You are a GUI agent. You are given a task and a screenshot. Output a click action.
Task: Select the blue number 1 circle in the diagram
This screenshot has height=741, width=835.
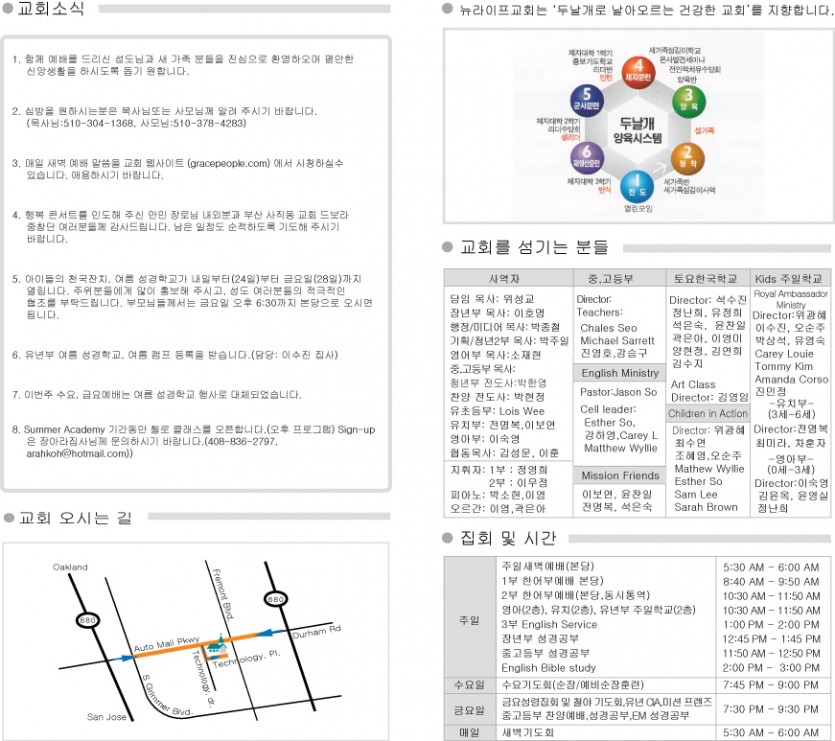click(x=637, y=187)
